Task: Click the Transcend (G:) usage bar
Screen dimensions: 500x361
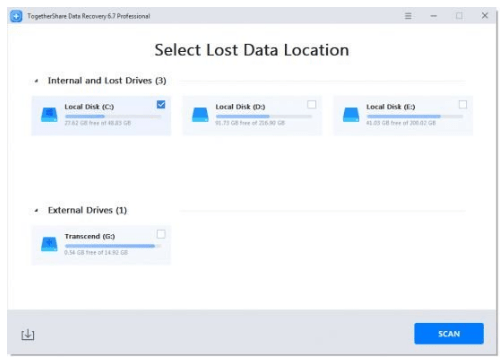Action: 113,246
